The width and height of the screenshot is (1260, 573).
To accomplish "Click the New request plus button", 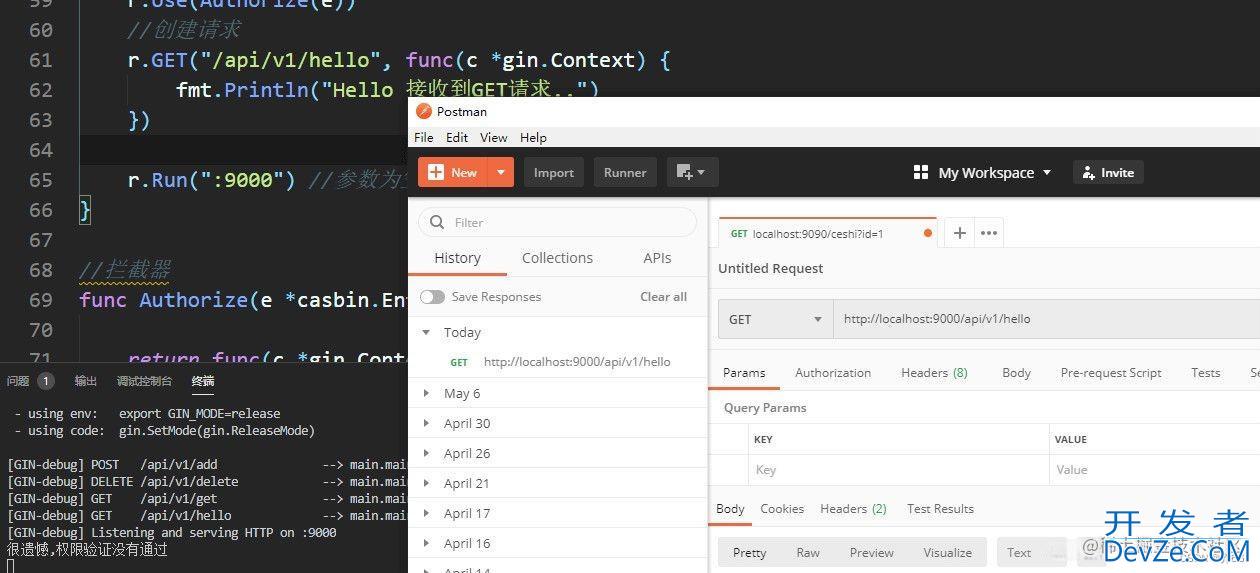I will (453, 172).
